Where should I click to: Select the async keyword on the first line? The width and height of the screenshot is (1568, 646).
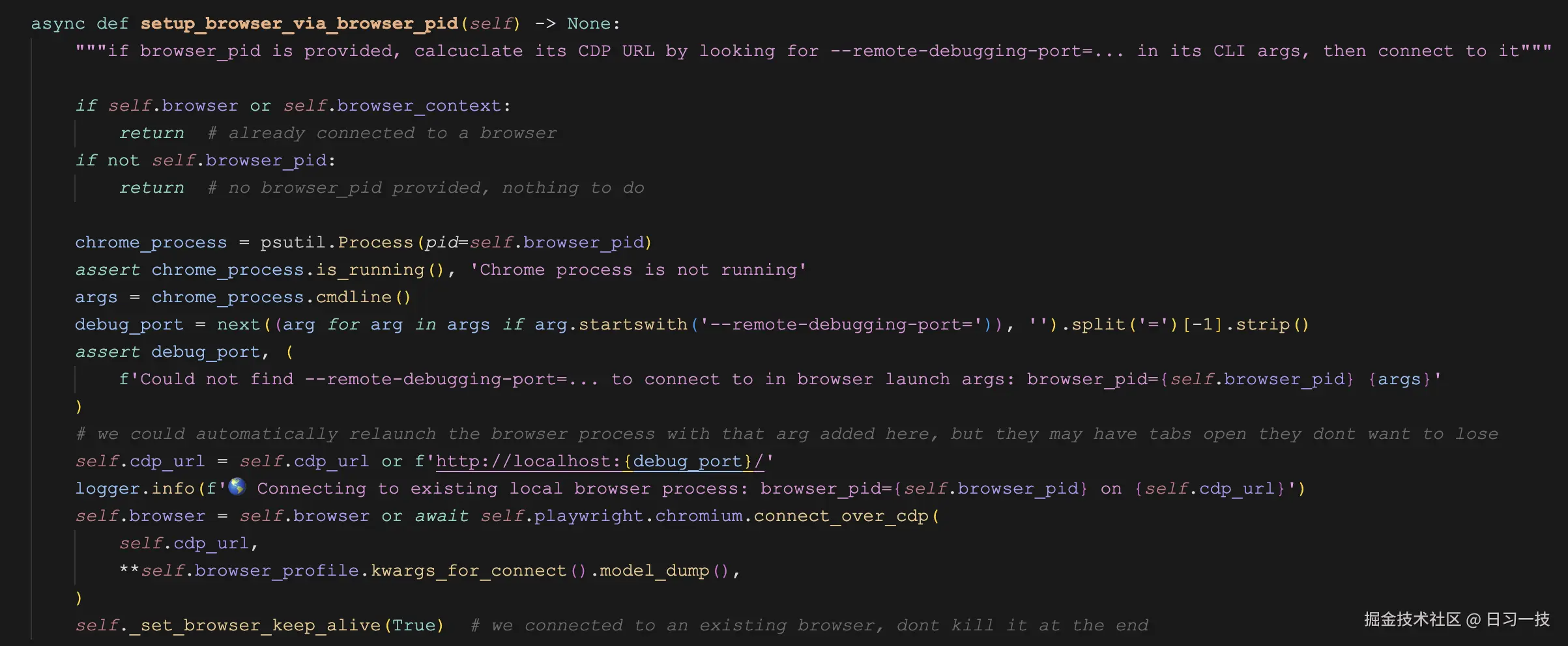(57, 23)
